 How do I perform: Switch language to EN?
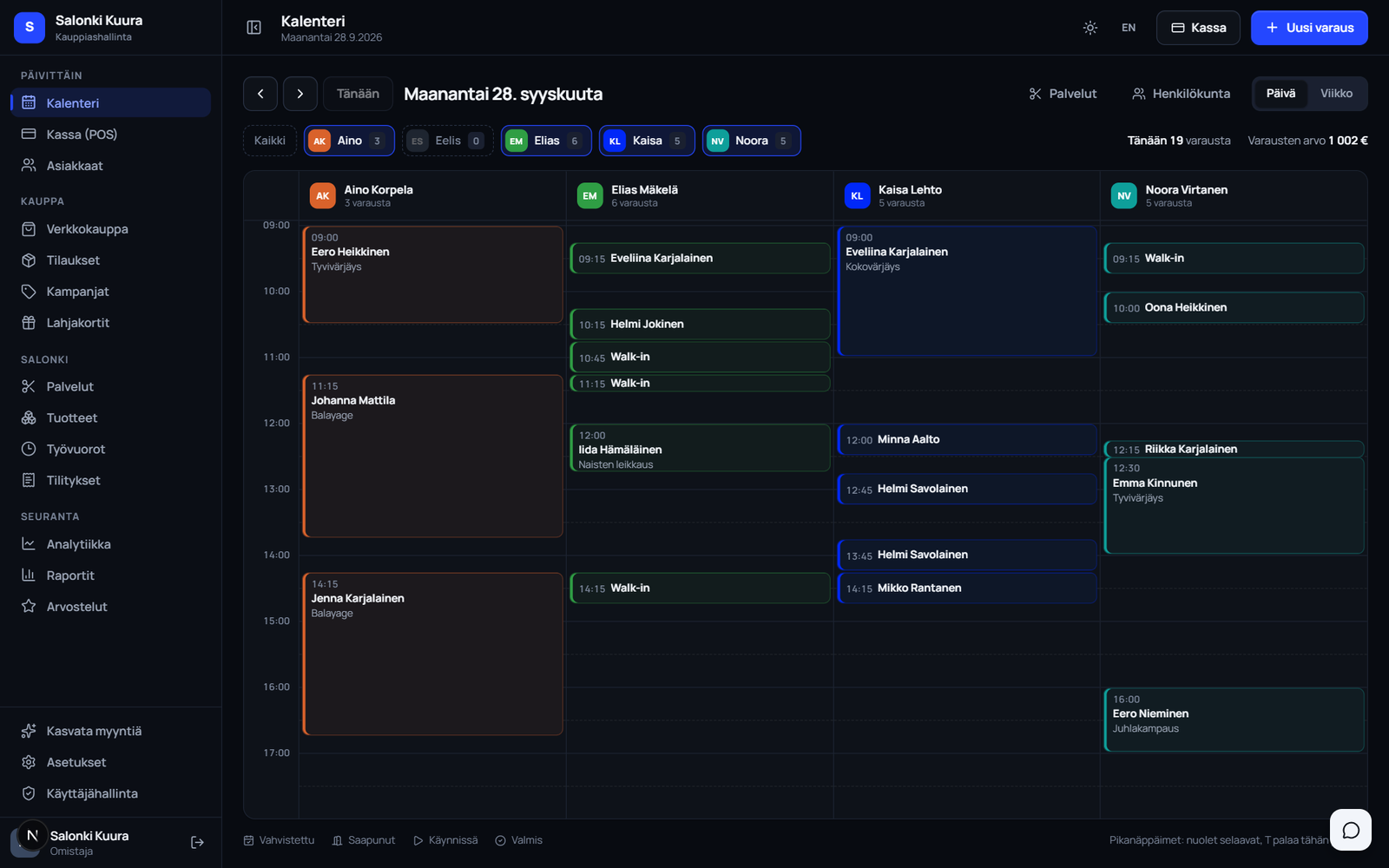coord(1129,28)
